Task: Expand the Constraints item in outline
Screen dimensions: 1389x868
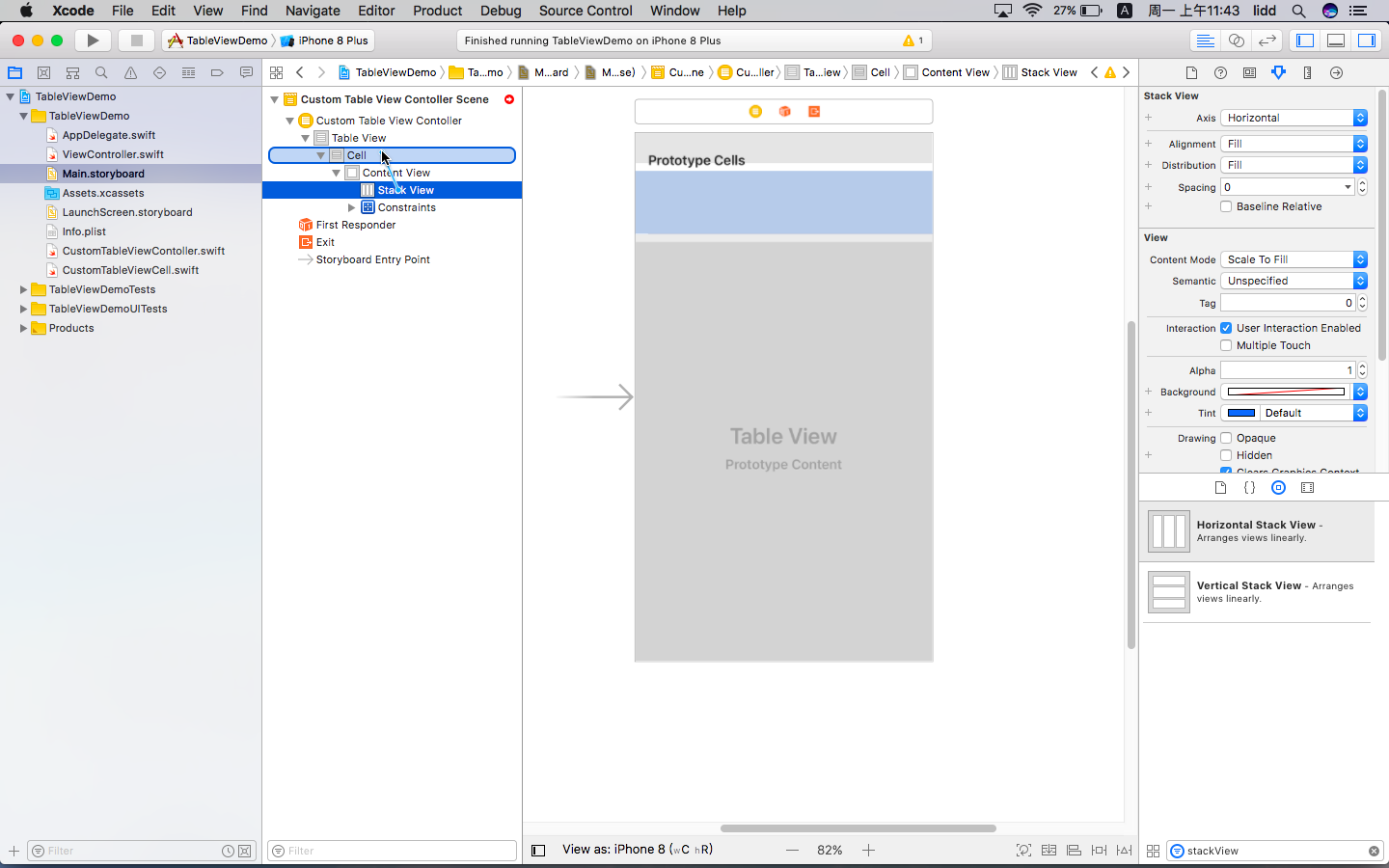Action: [x=352, y=207]
